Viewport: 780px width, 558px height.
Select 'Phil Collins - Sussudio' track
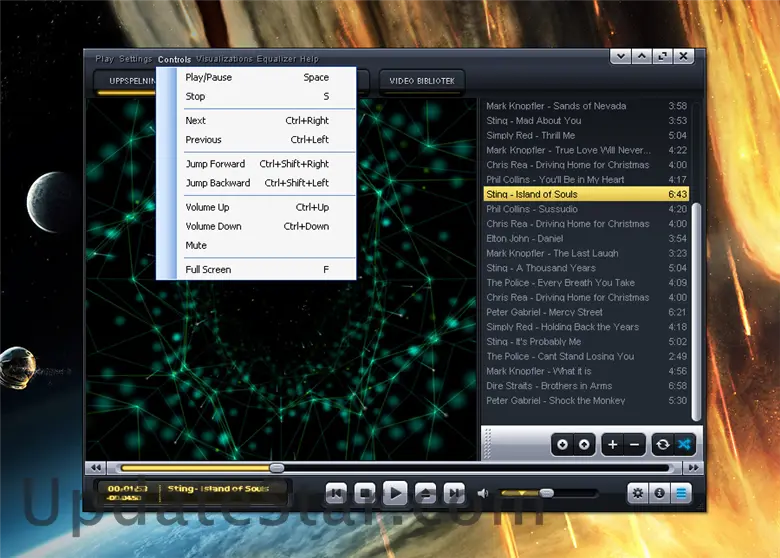pyautogui.click(x=586, y=209)
